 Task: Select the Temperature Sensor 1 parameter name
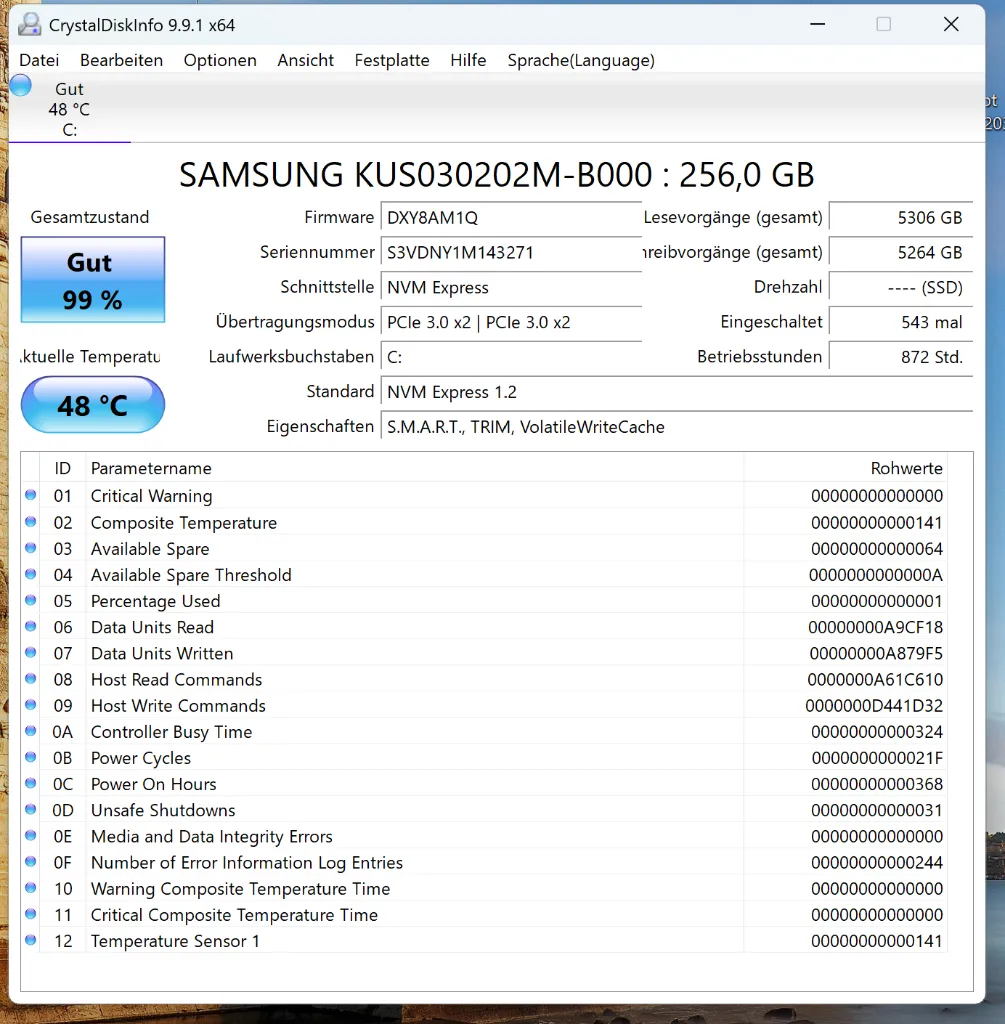[175, 941]
